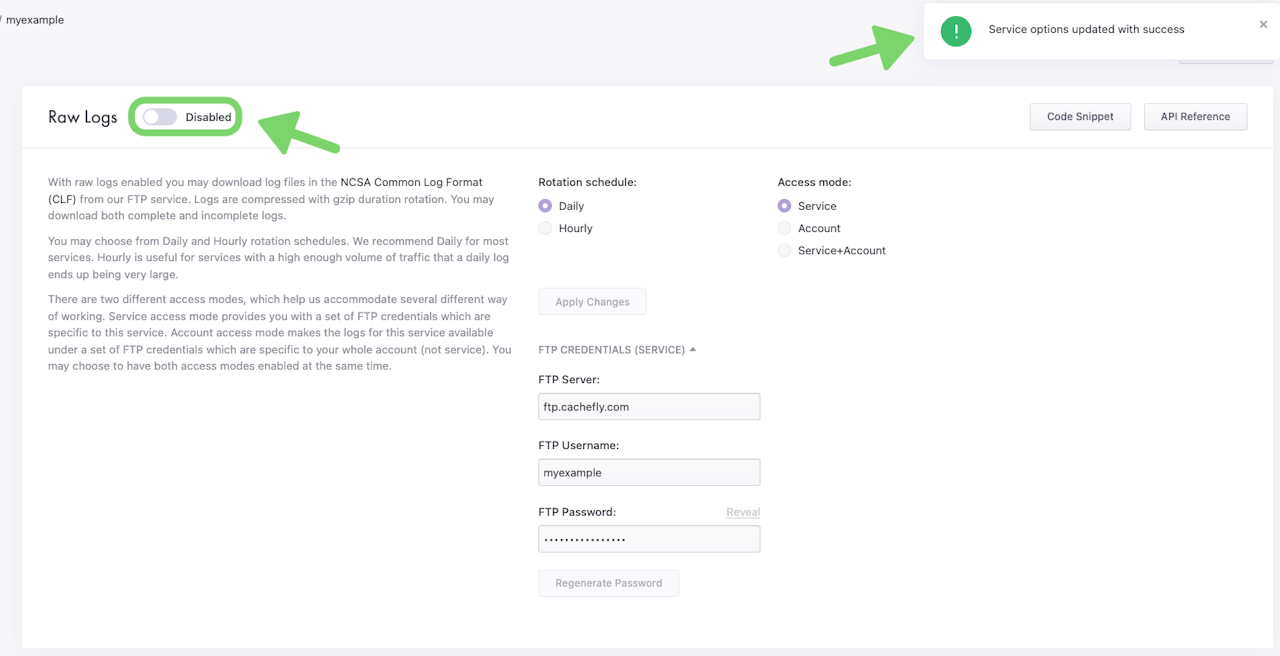Dismiss the success notification with X
The width and height of the screenshot is (1280, 656).
[x=1263, y=25]
